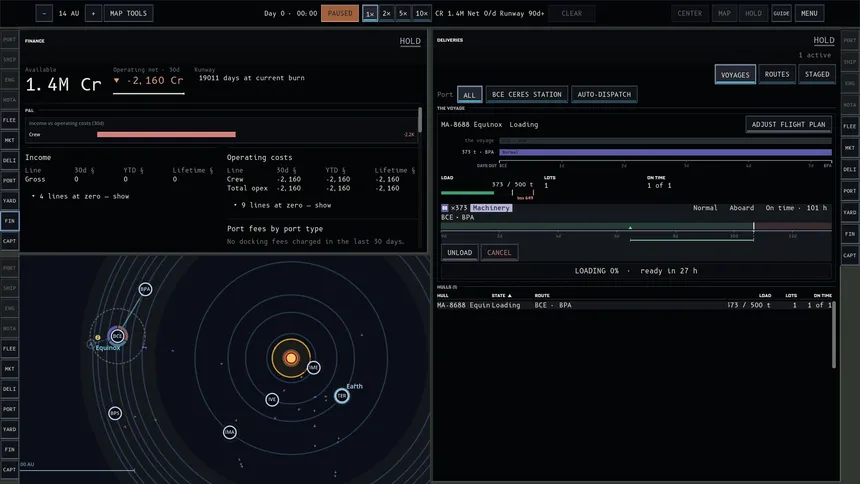Viewport: 860px width, 484px height.
Task: Click the CLEAR button in top bar
Action: point(572,13)
